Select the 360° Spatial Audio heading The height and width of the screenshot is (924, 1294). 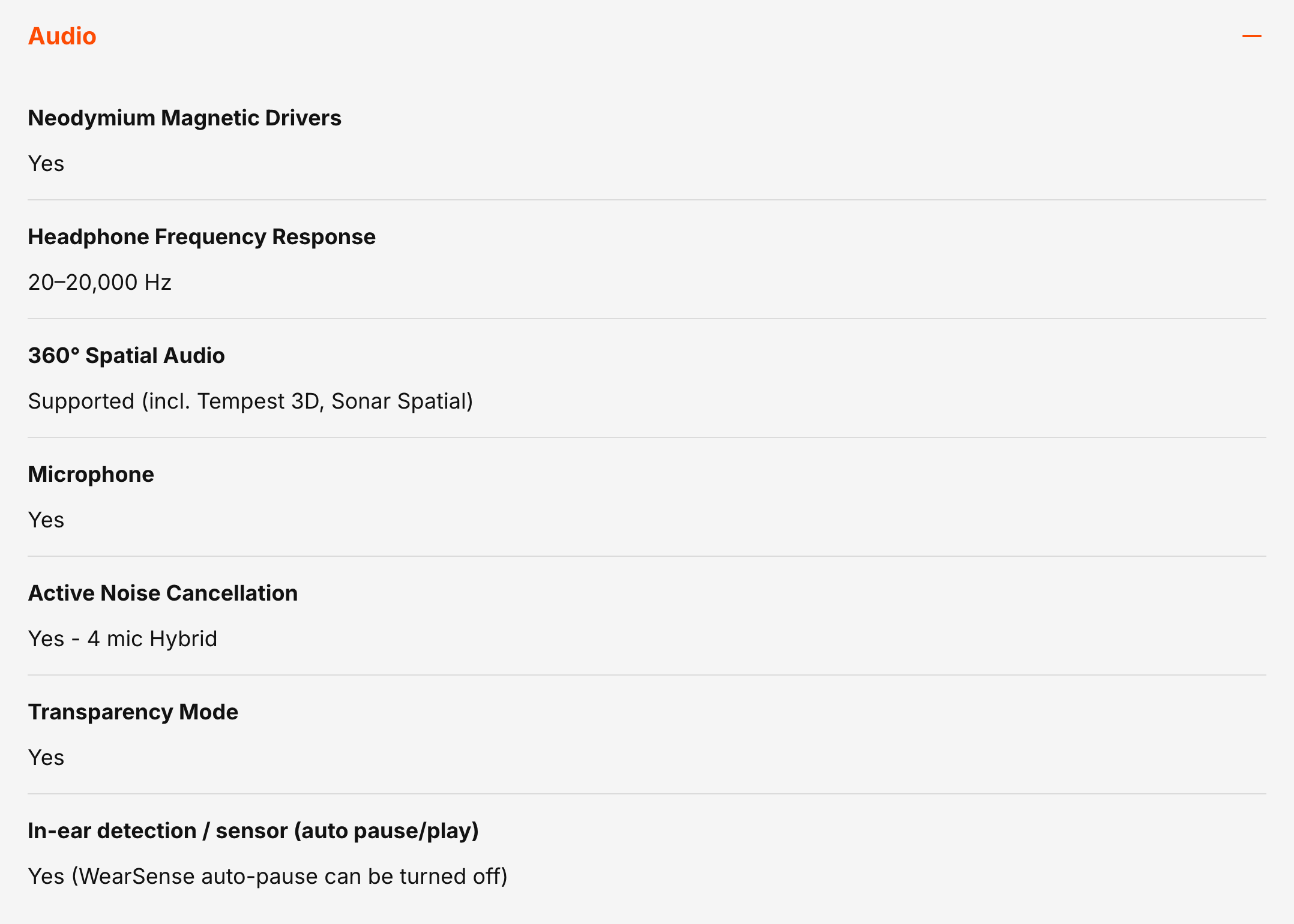coord(127,356)
